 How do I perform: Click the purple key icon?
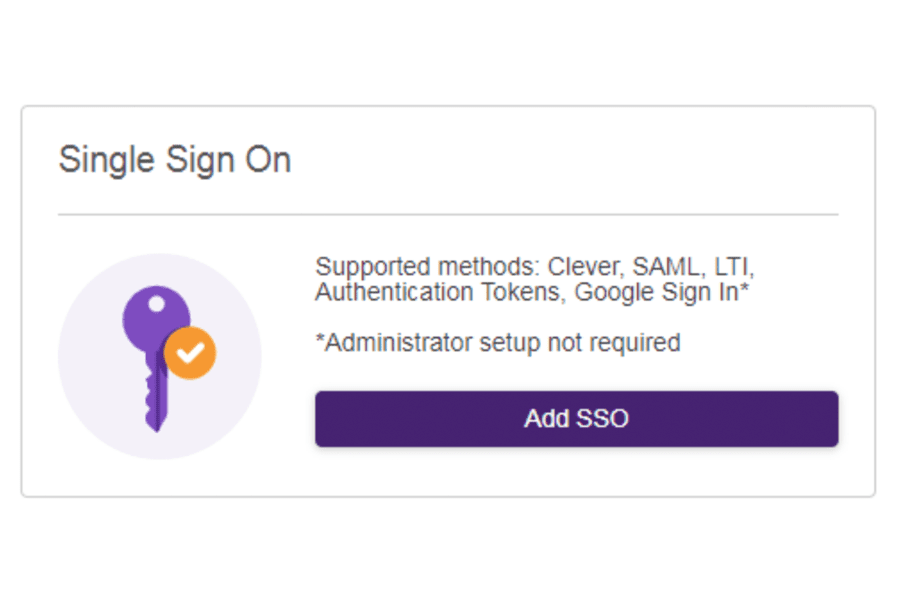155,357
